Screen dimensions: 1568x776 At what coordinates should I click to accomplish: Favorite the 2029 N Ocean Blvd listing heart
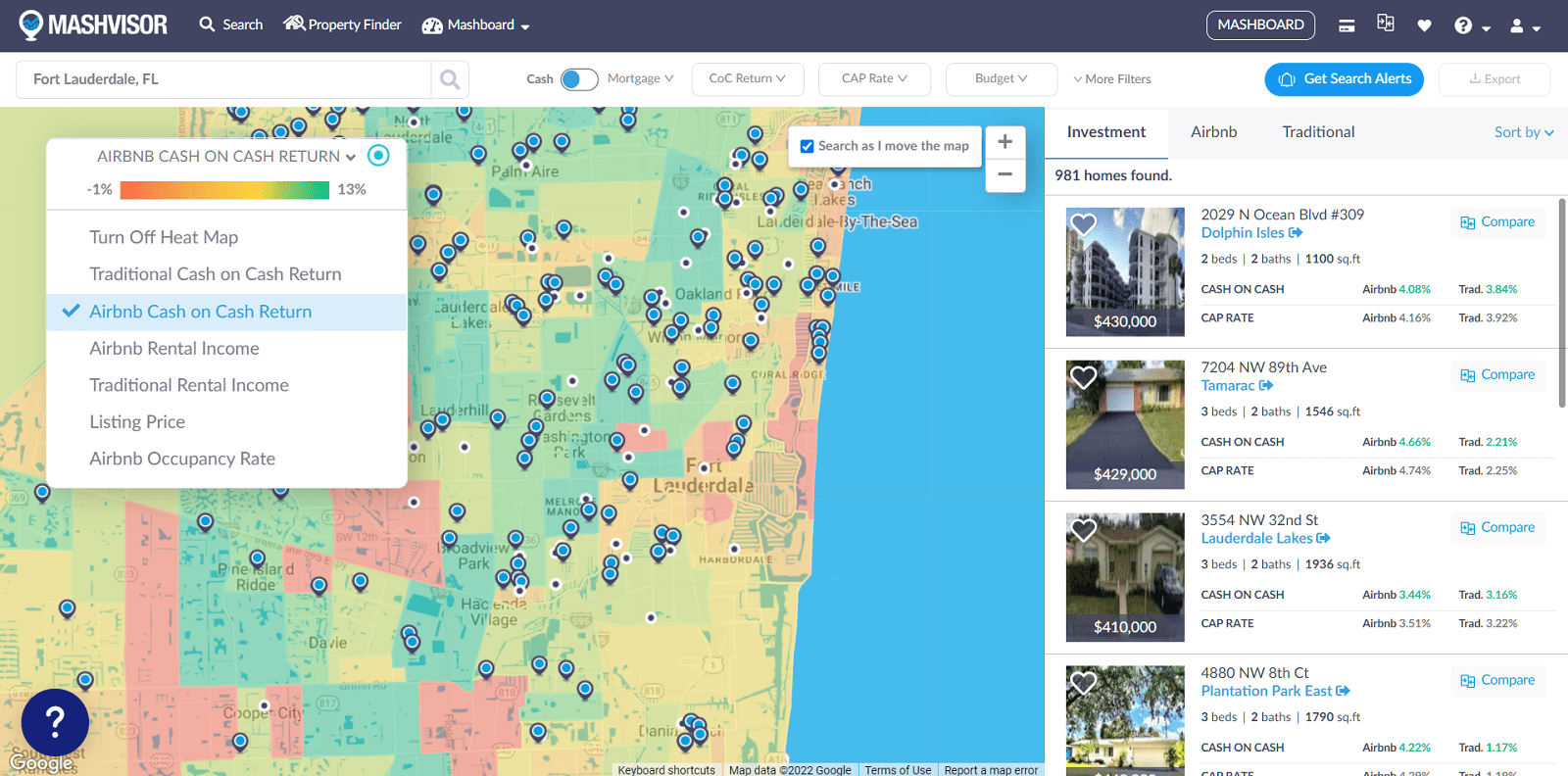pyautogui.click(x=1083, y=224)
